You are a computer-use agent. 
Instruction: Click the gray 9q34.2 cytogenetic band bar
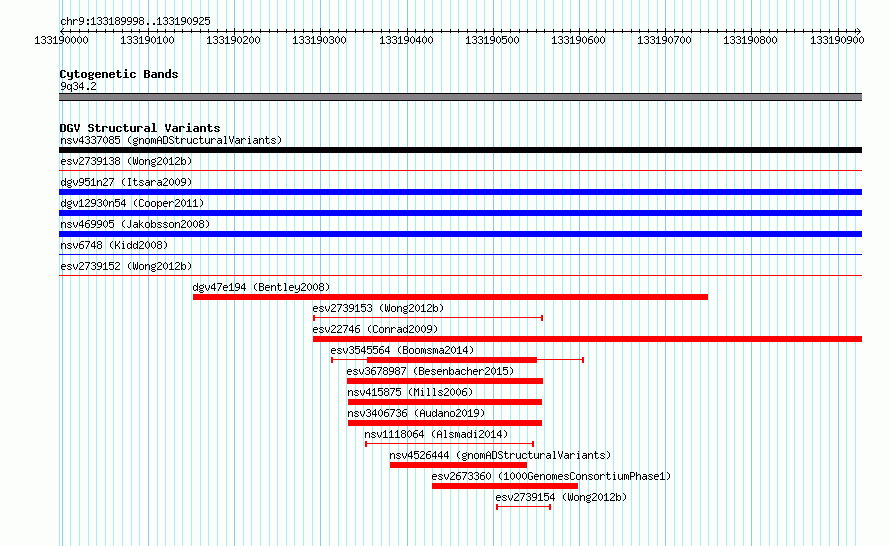coord(460,97)
